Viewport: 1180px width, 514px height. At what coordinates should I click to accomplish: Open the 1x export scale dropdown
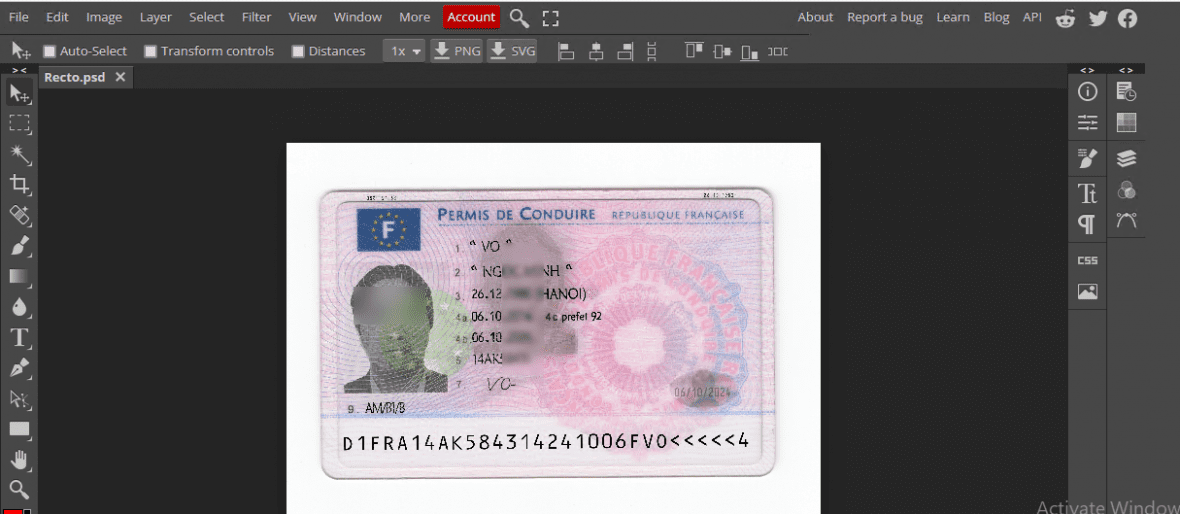(405, 51)
